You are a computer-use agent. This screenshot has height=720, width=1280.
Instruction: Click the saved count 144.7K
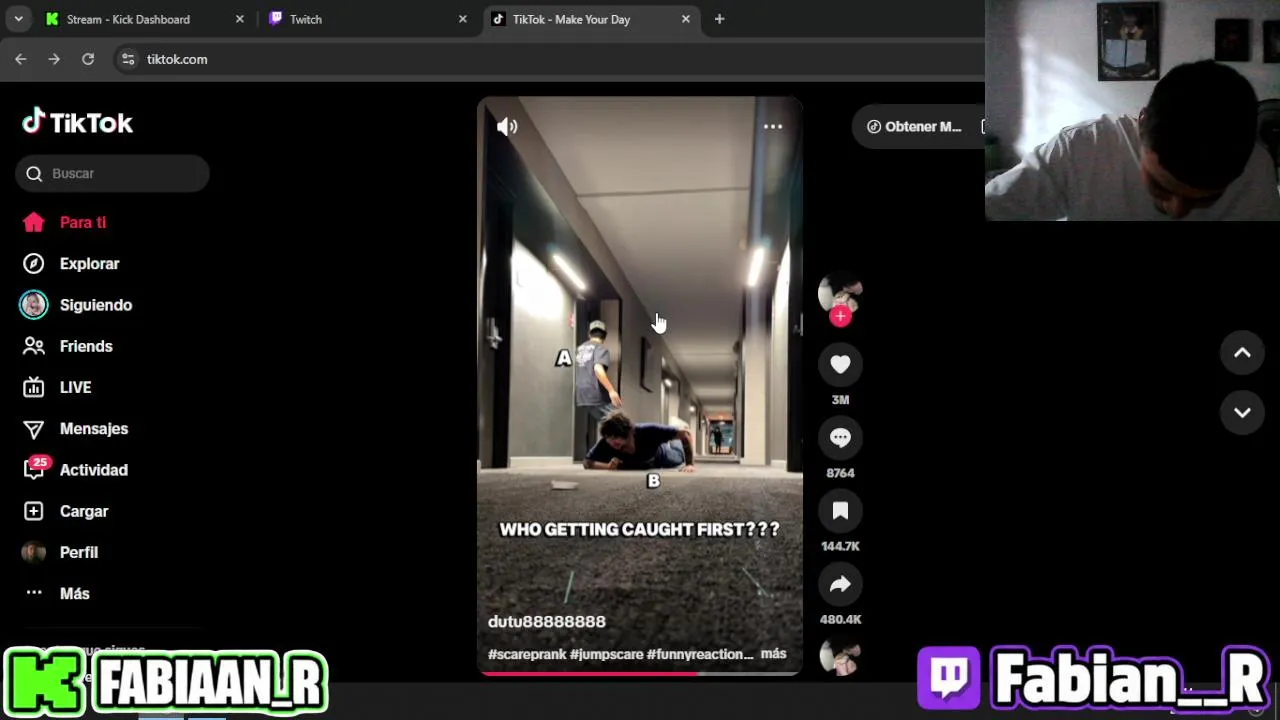coord(840,546)
